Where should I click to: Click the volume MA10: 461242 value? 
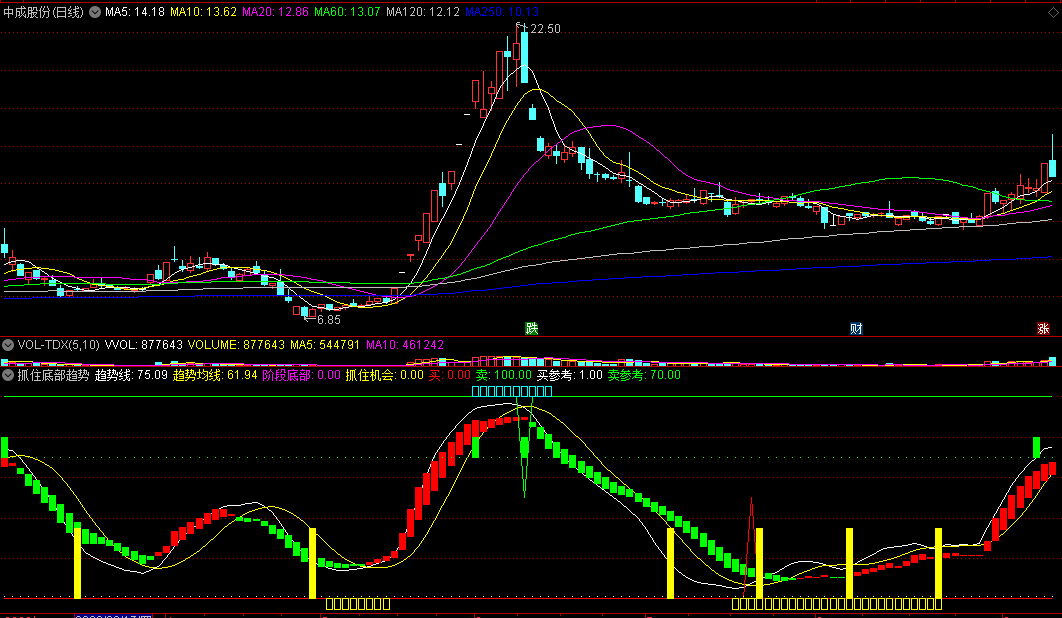(x=405, y=345)
